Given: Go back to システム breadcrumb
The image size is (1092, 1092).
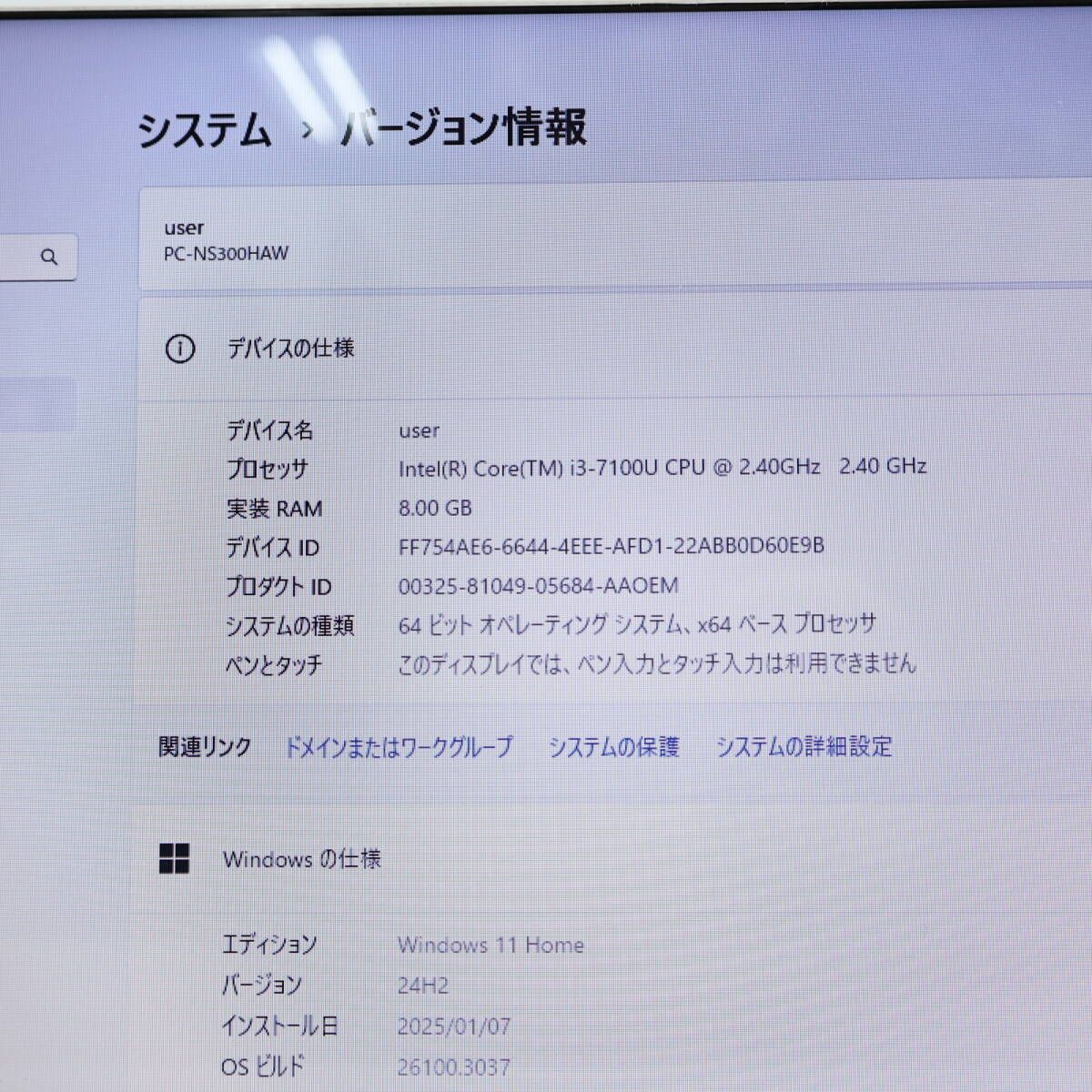Looking at the screenshot, I should (x=205, y=129).
